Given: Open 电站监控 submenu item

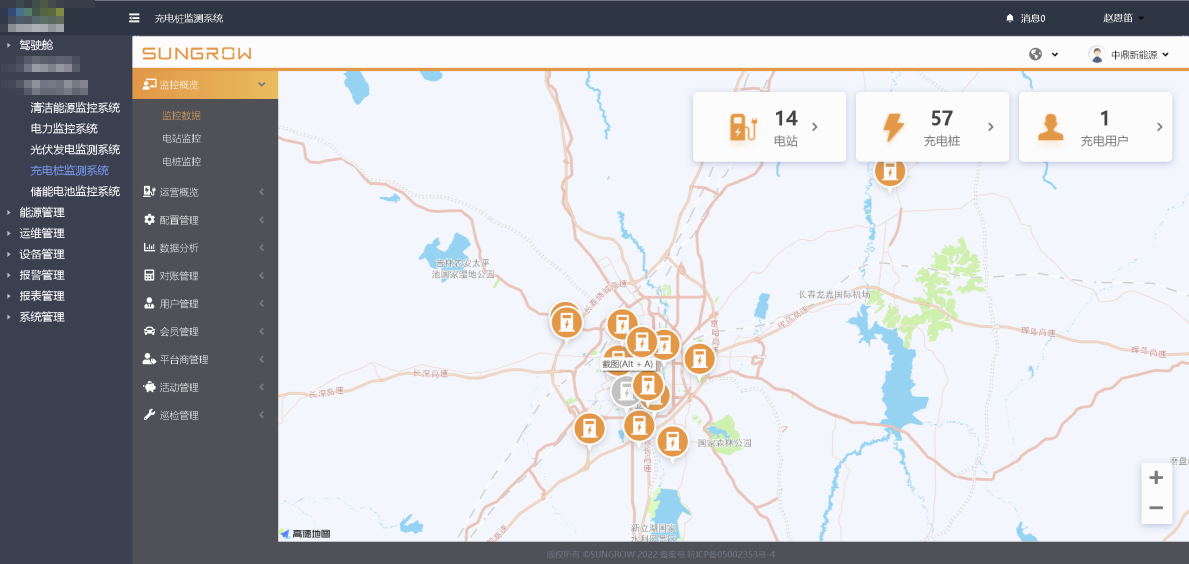Looking at the screenshot, I should (181, 139).
